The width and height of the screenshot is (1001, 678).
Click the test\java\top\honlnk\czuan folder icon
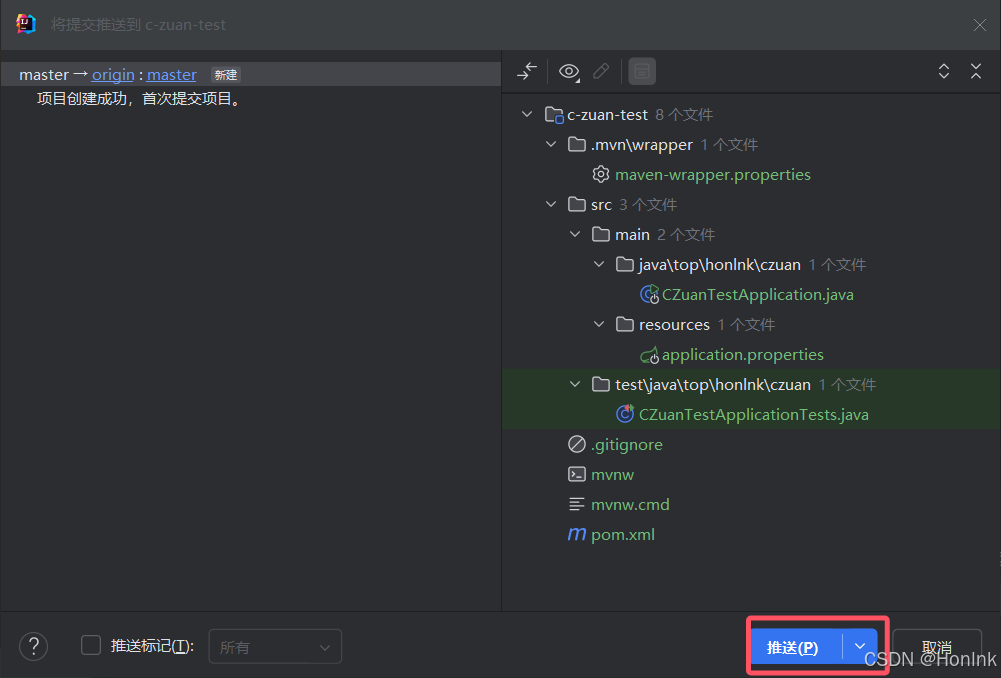pos(601,384)
